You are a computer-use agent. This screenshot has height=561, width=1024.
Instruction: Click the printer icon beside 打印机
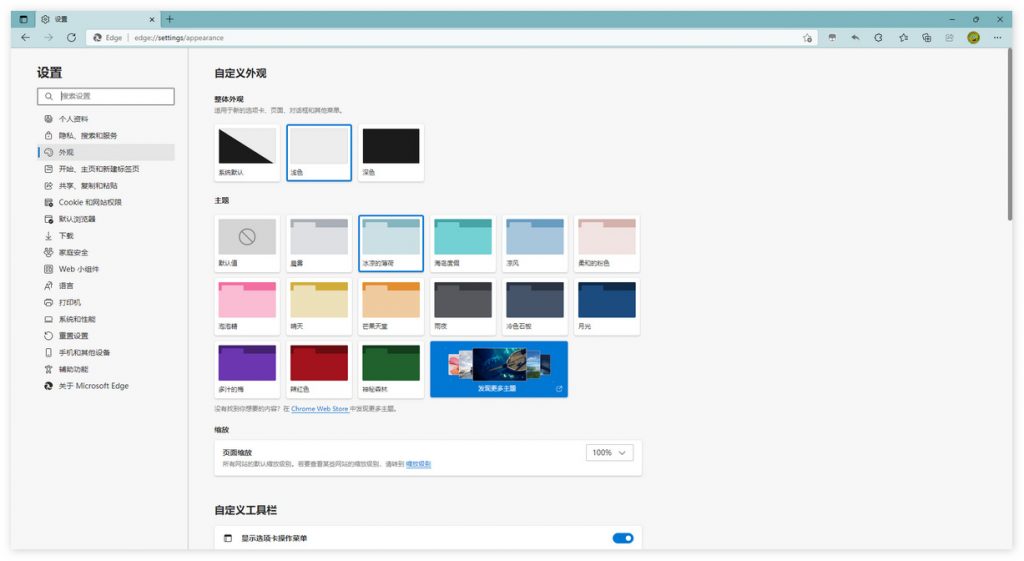48,302
